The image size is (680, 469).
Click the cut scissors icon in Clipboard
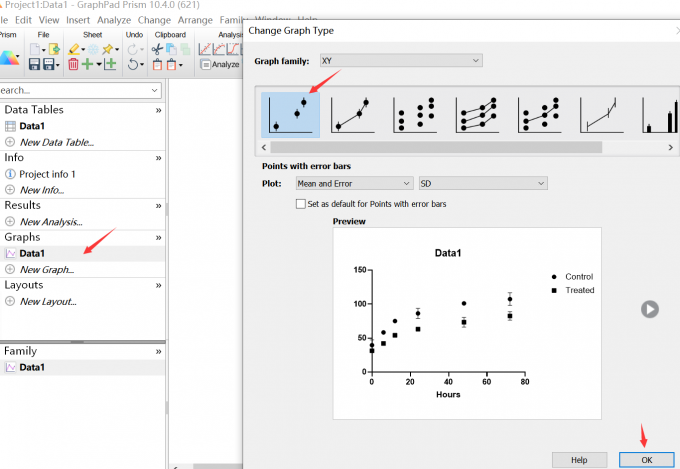pos(157,49)
